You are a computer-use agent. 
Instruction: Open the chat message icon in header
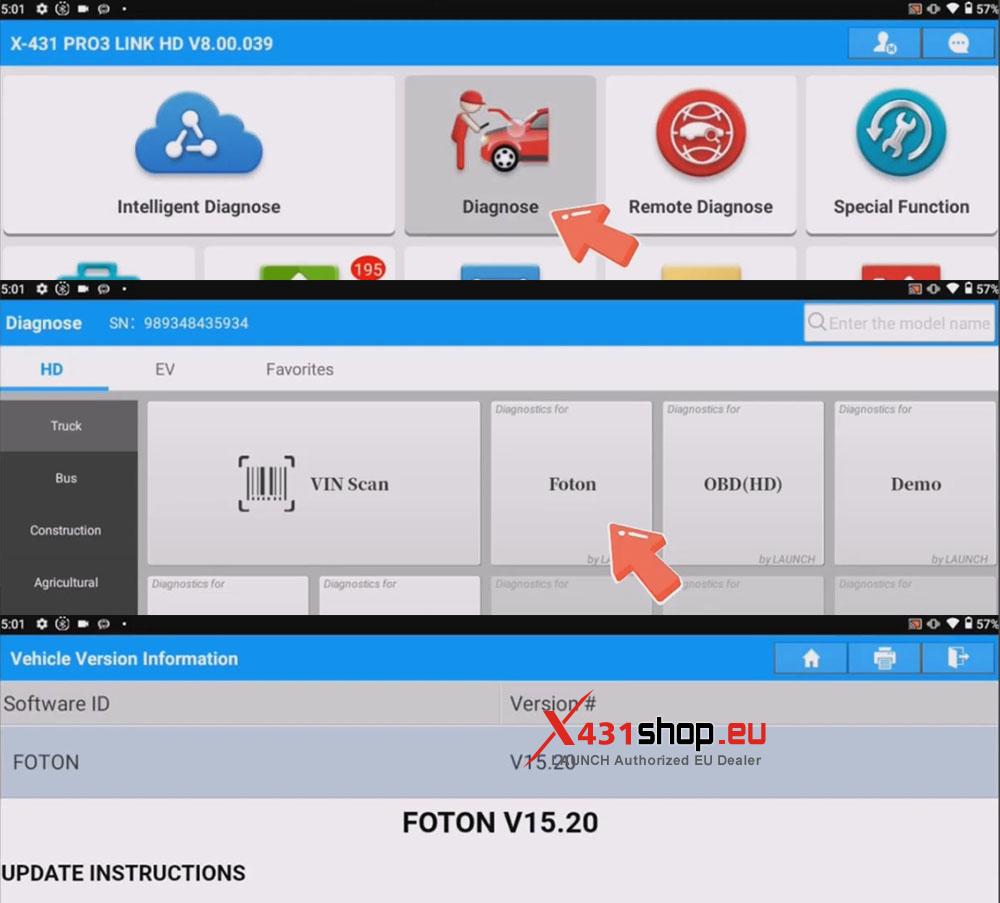point(958,43)
